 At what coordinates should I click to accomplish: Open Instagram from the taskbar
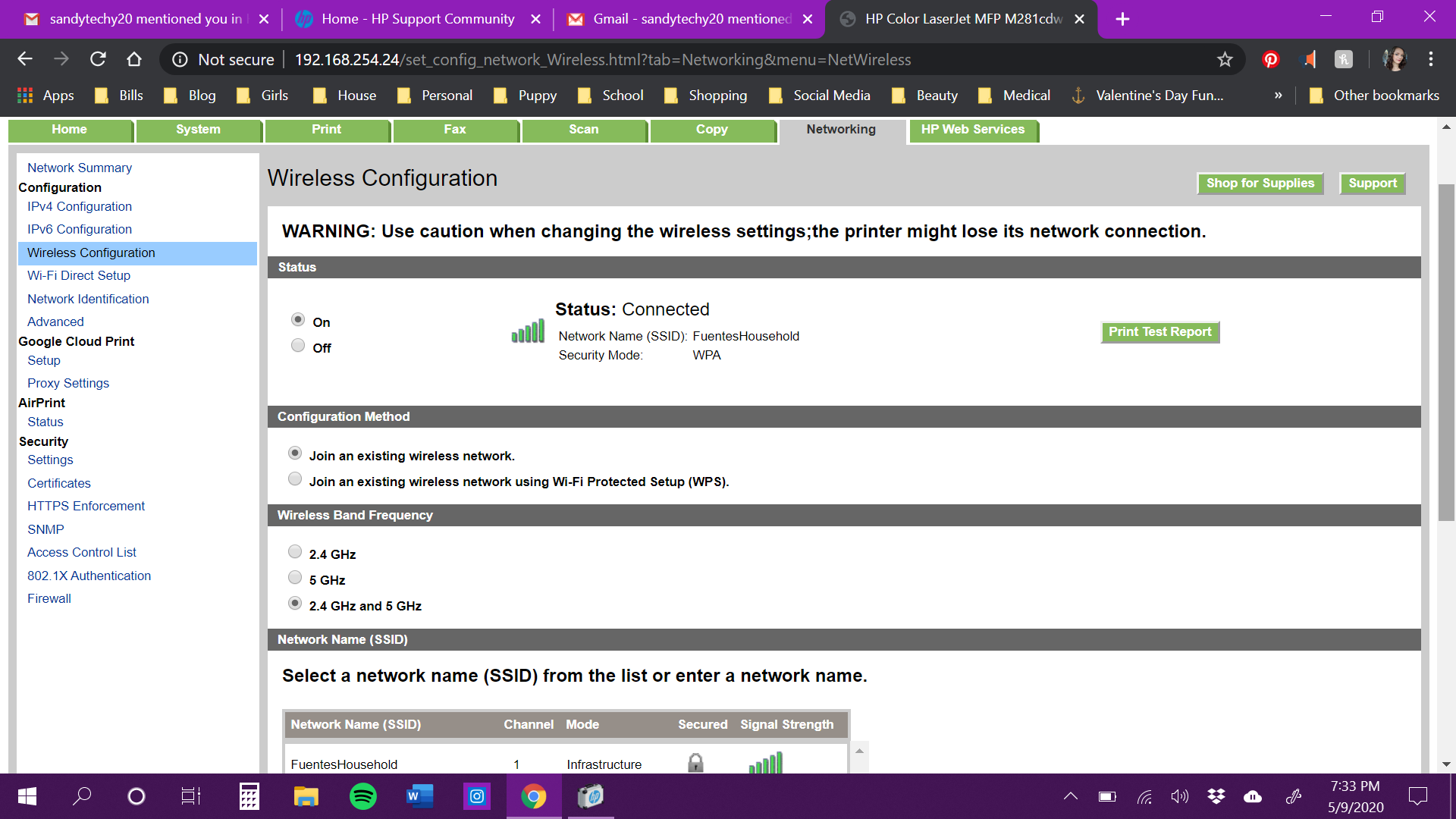coord(477,796)
